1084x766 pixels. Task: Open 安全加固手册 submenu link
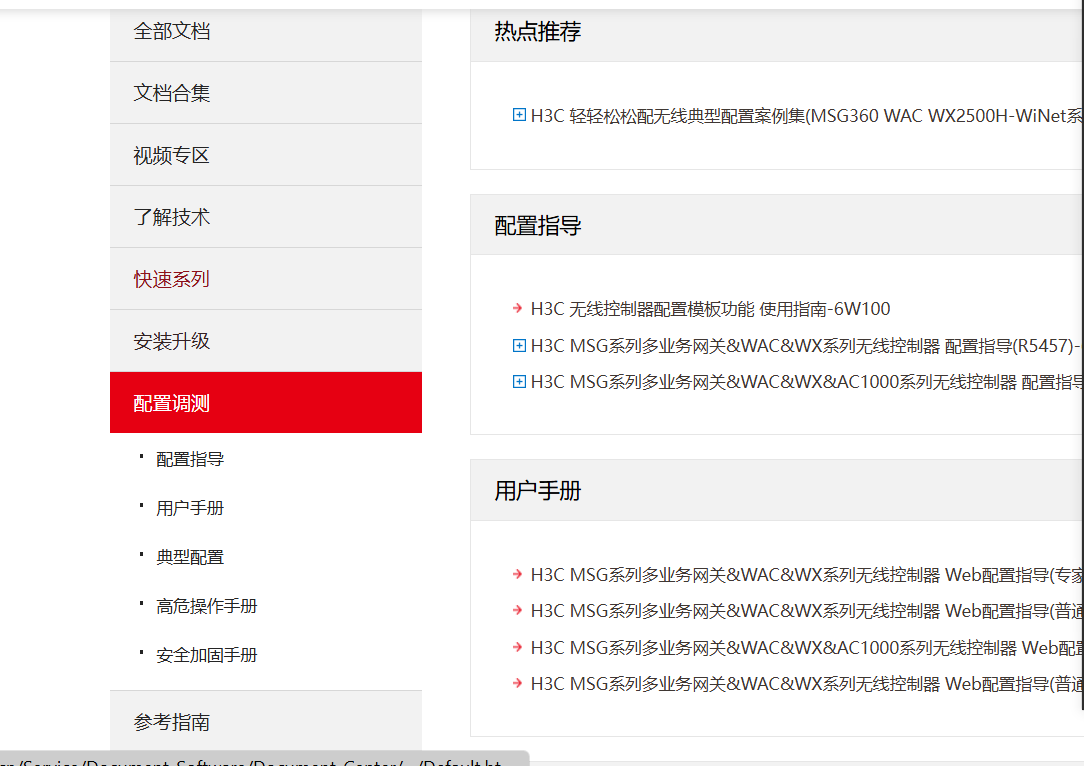click(207, 655)
